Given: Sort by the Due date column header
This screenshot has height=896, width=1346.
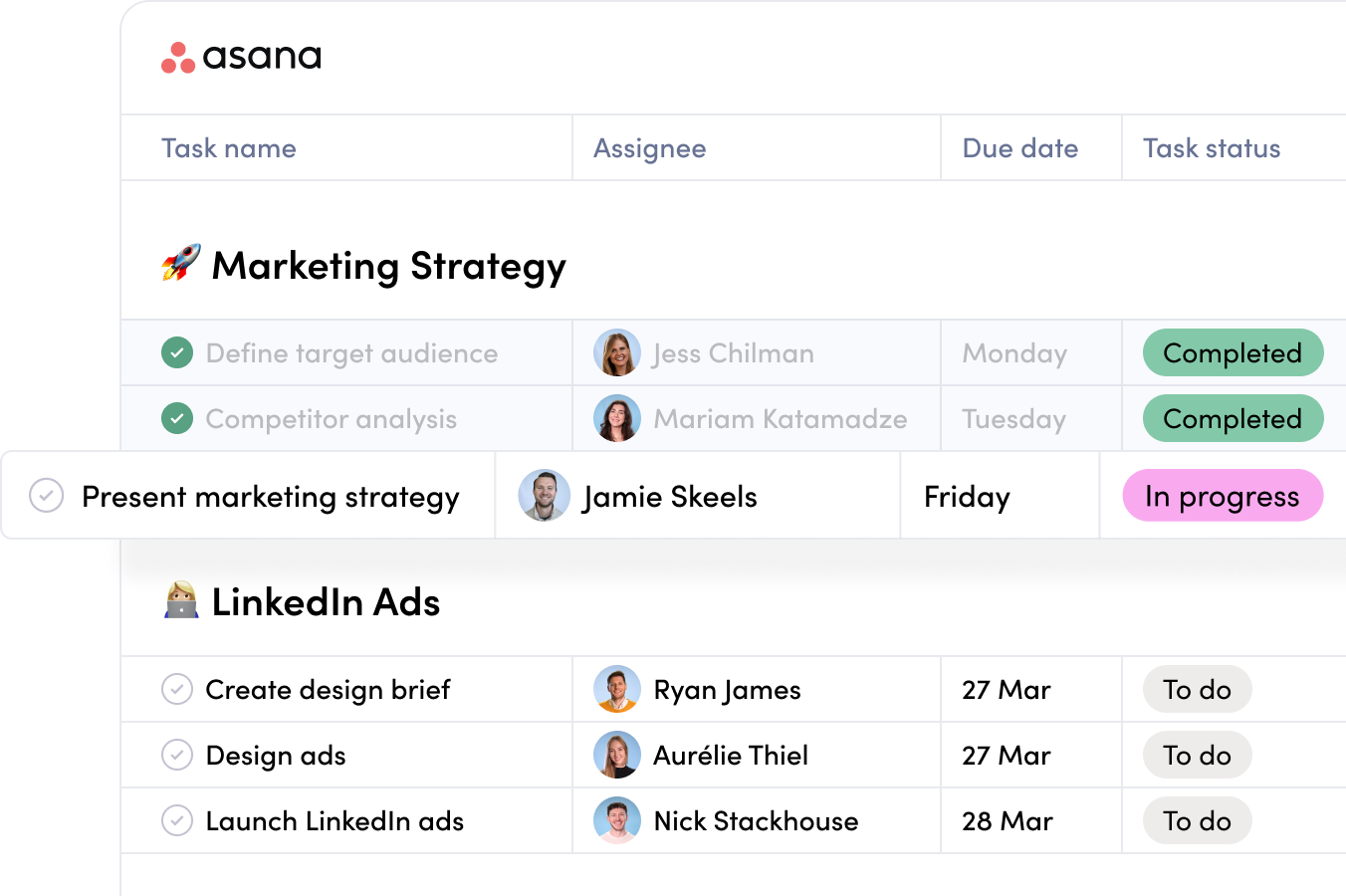Looking at the screenshot, I should click(x=1019, y=148).
